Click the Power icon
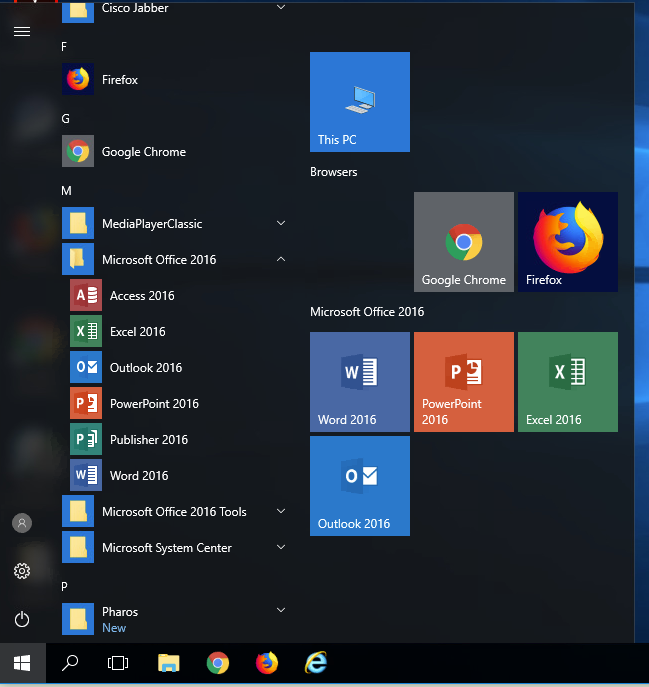 tap(22, 620)
